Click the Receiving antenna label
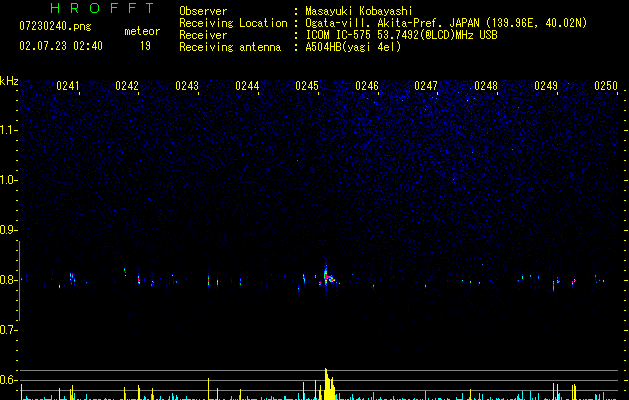Viewport: 629px width, 400px height. [x=230, y=47]
